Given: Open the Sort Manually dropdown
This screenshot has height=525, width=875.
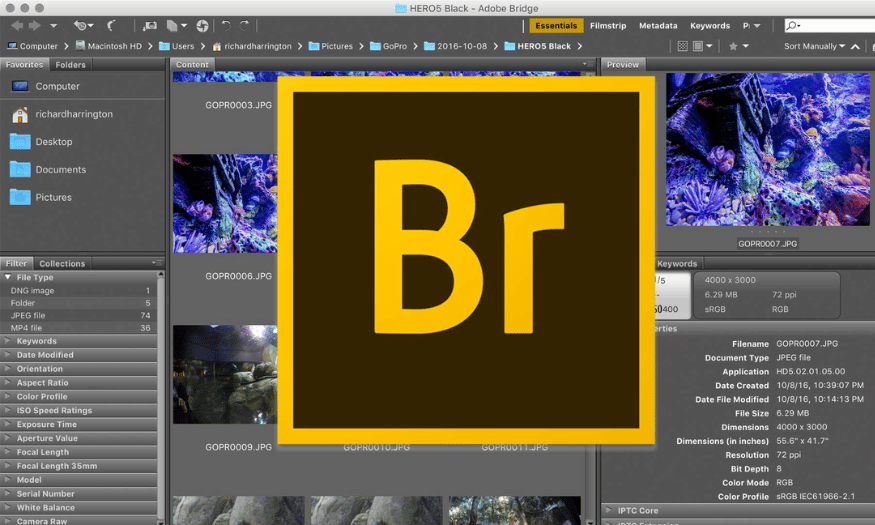Looking at the screenshot, I should point(814,46).
